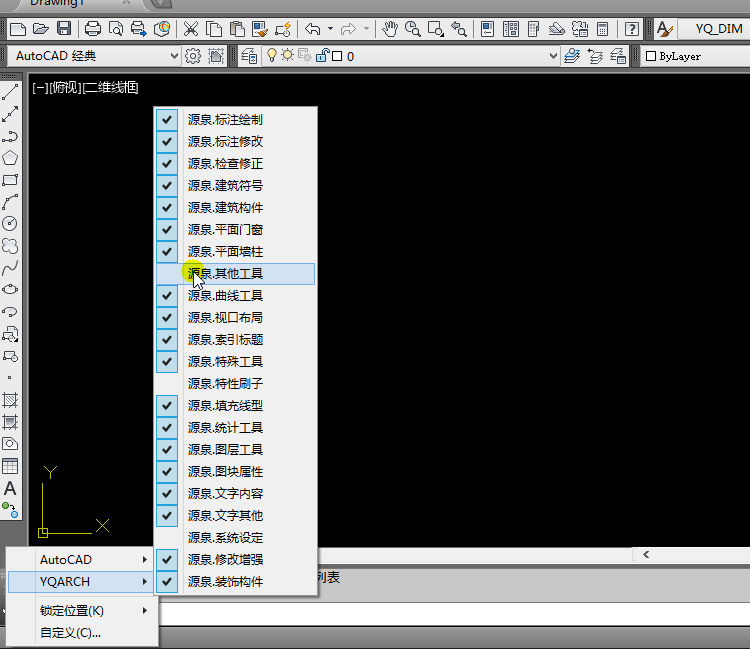The image size is (750, 649).
Task: Select 源泉.特性刷子 menu entry
Action: pyautogui.click(x=235, y=384)
